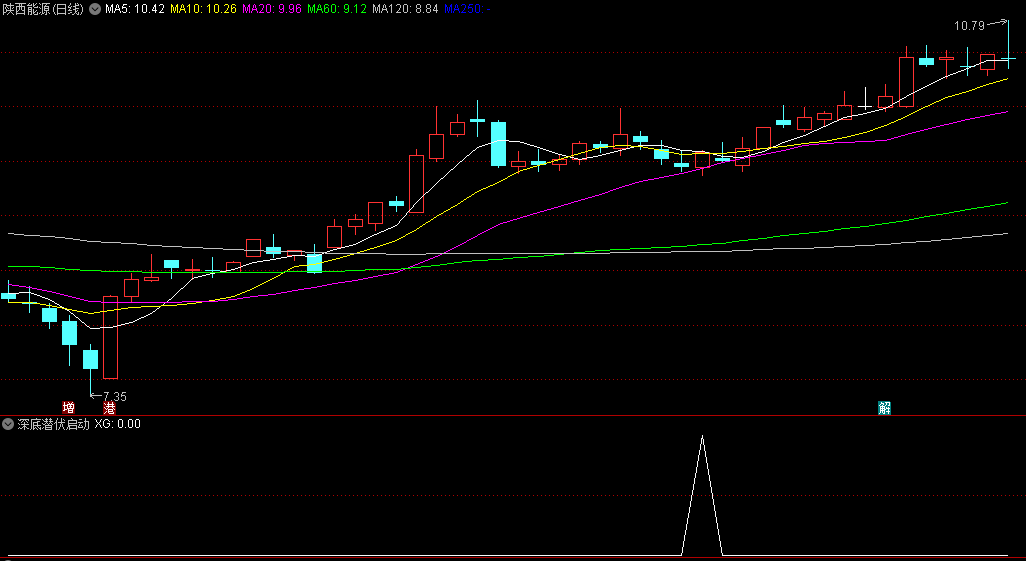
Task: Click the red 增 marker icon
Action: pyautogui.click(x=69, y=408)
